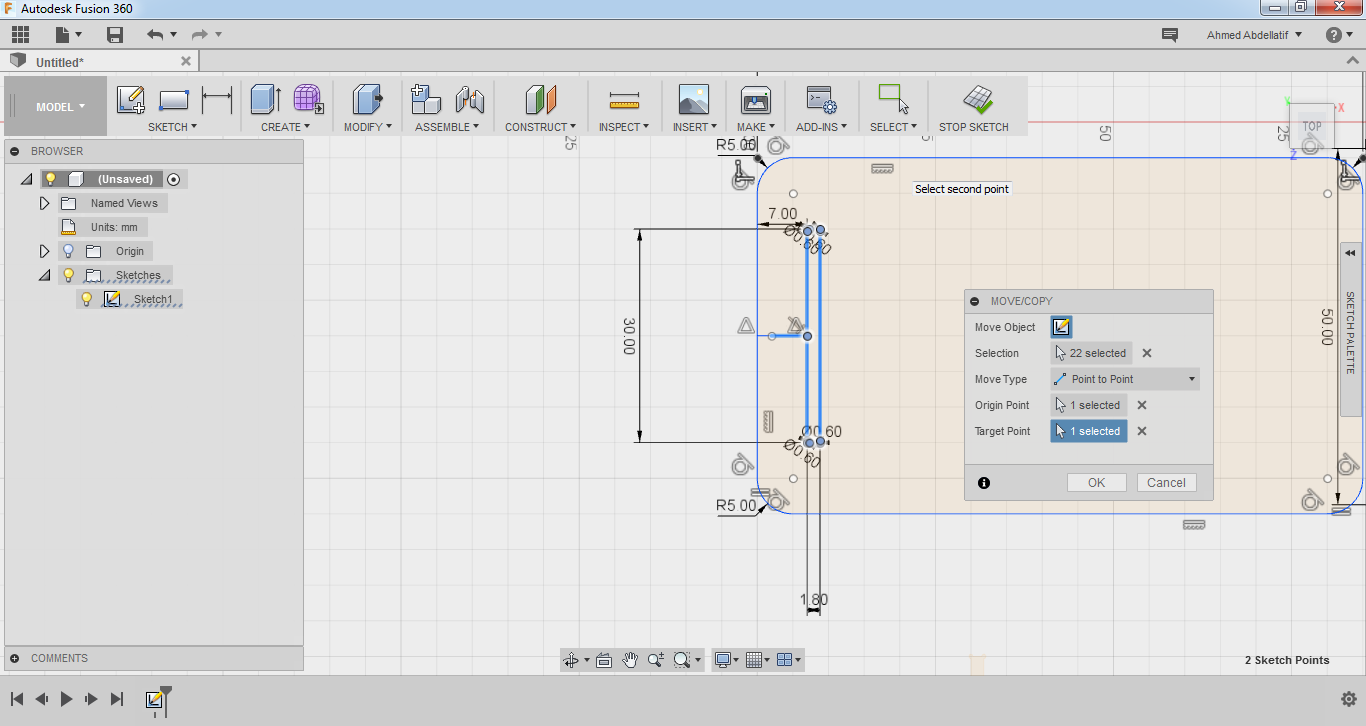Cancel the Move/Copy dialog
The height and width of the screenshot is (726, 1366).
[x=1166, y=482]
